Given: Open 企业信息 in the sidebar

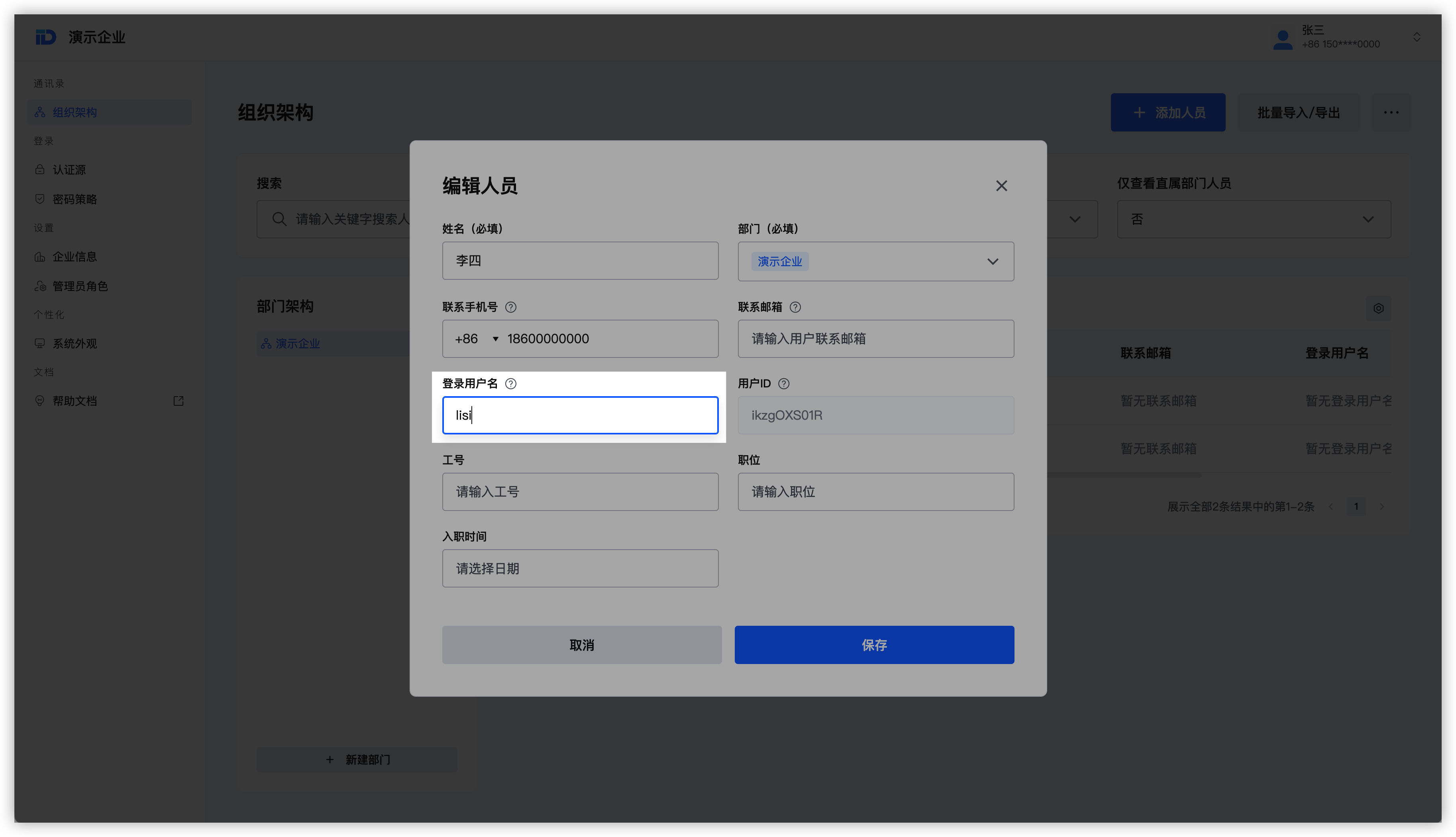Looking at the screenshot, I should (x=109, y=256).
